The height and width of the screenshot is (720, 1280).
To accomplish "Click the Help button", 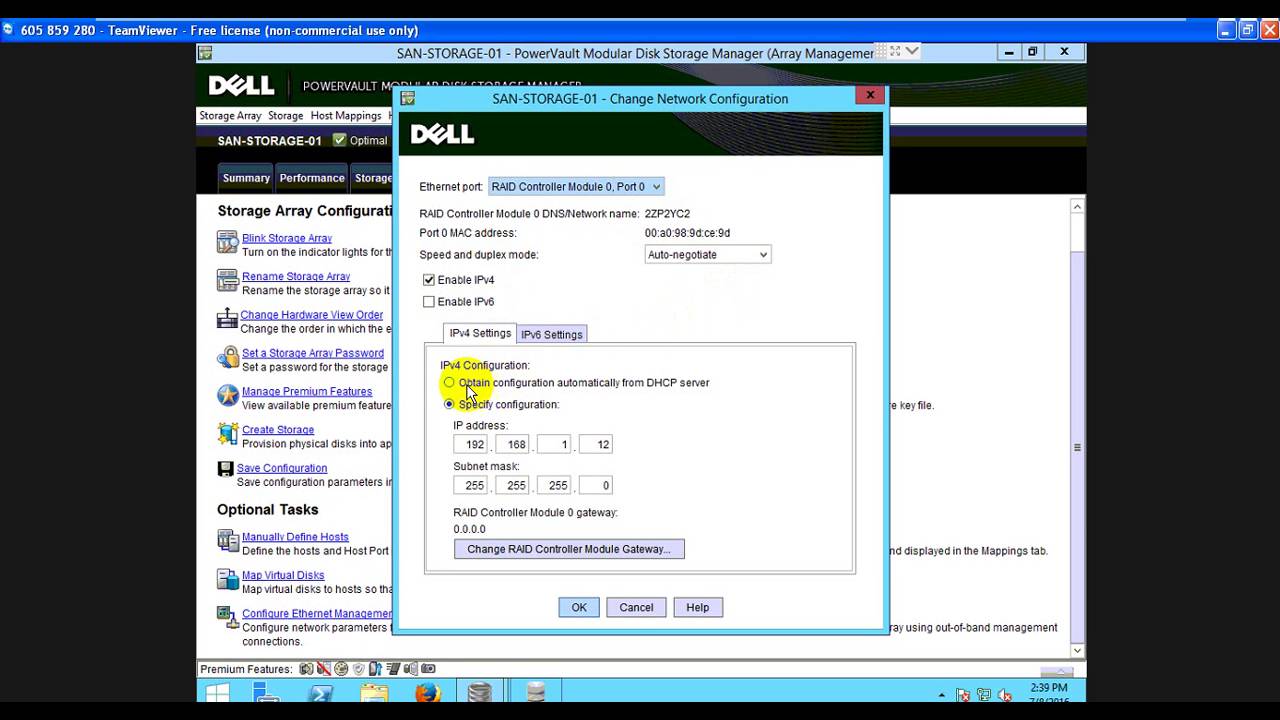I will [697, 607].
